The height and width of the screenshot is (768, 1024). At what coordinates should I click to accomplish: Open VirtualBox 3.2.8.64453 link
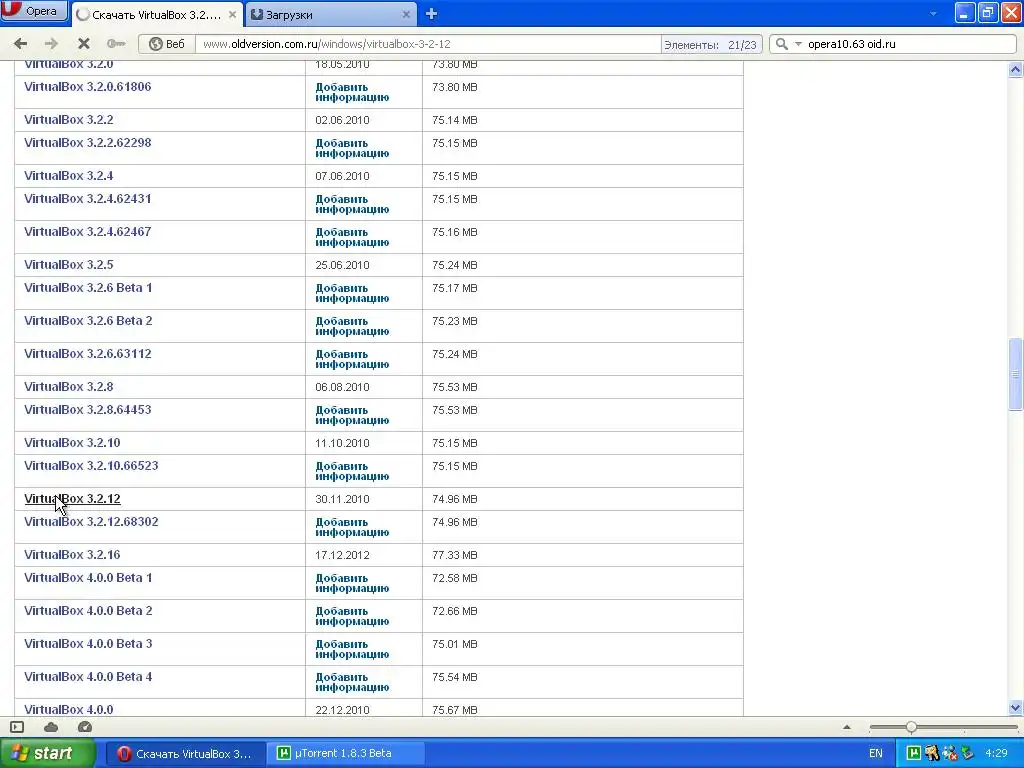click(88, 409)
